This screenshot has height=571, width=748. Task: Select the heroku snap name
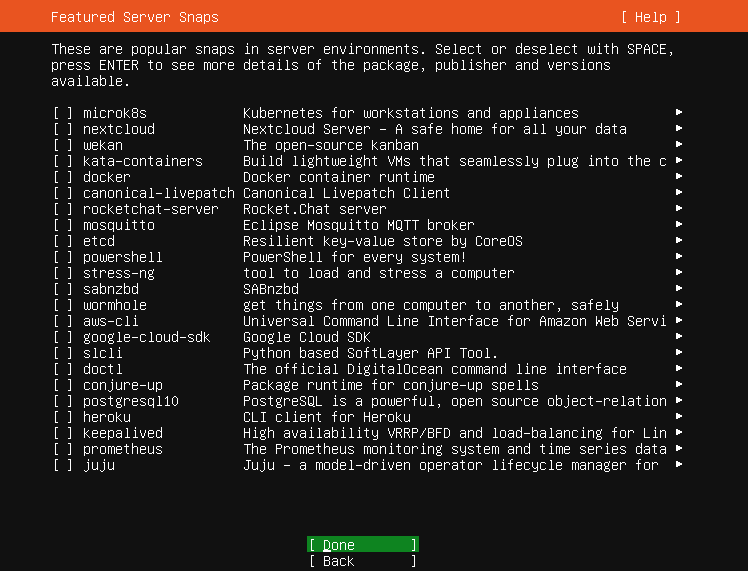pyautogui.click(x=106, y=417)
